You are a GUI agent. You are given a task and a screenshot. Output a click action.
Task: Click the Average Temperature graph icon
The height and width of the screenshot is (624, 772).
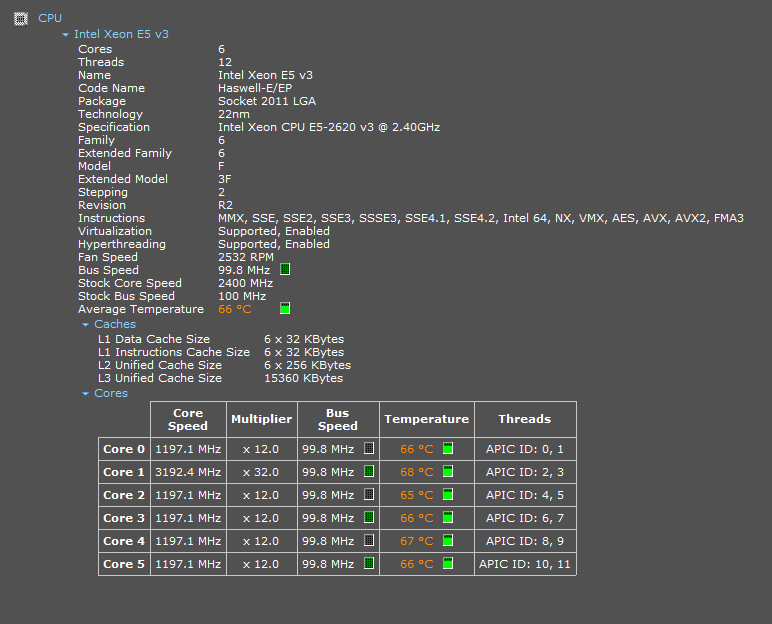[x=285, y=308]
